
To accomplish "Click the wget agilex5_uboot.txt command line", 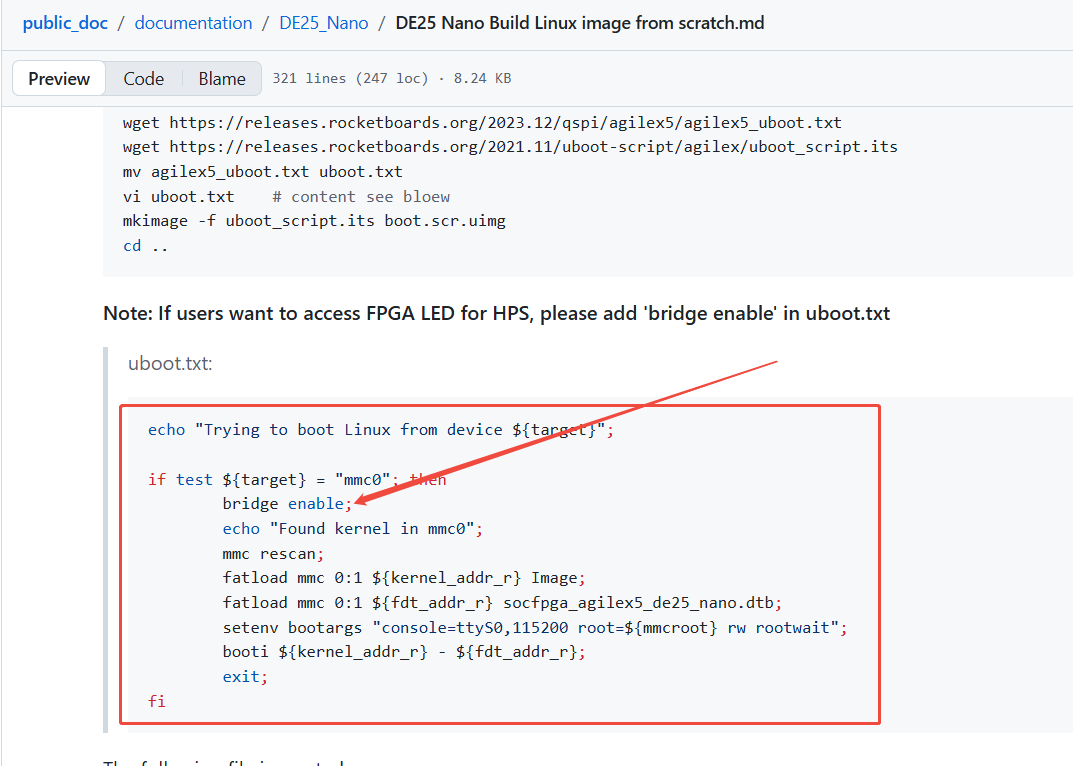I will point(482,123).
